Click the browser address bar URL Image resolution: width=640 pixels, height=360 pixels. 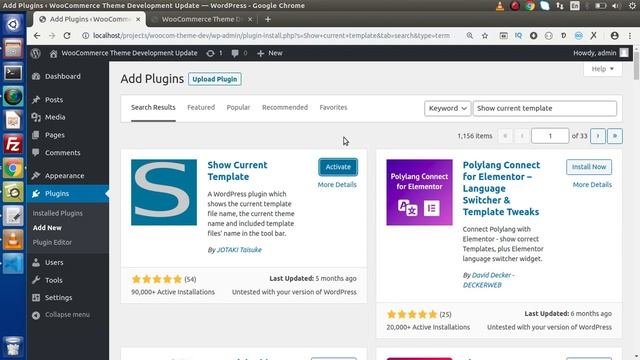[x=271, y=36]
